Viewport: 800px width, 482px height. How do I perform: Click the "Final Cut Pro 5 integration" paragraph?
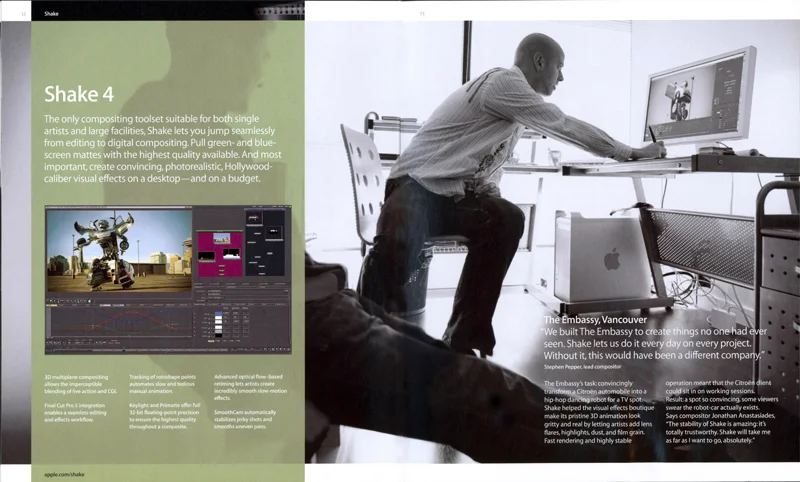click(75, 413)
